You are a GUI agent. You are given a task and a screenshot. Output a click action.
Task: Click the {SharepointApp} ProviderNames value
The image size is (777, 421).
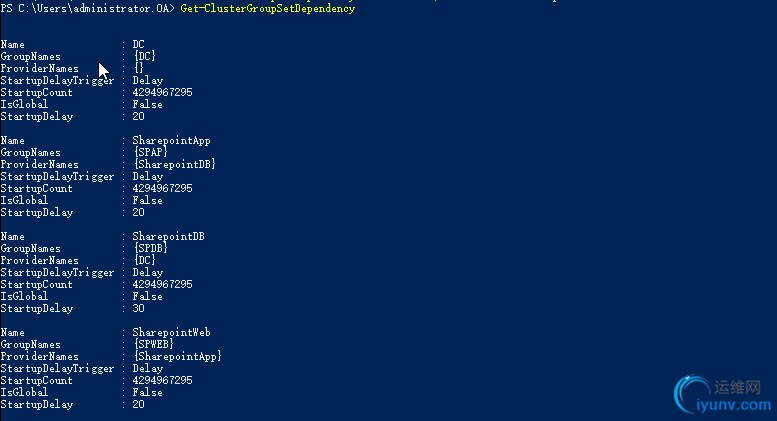177,357
